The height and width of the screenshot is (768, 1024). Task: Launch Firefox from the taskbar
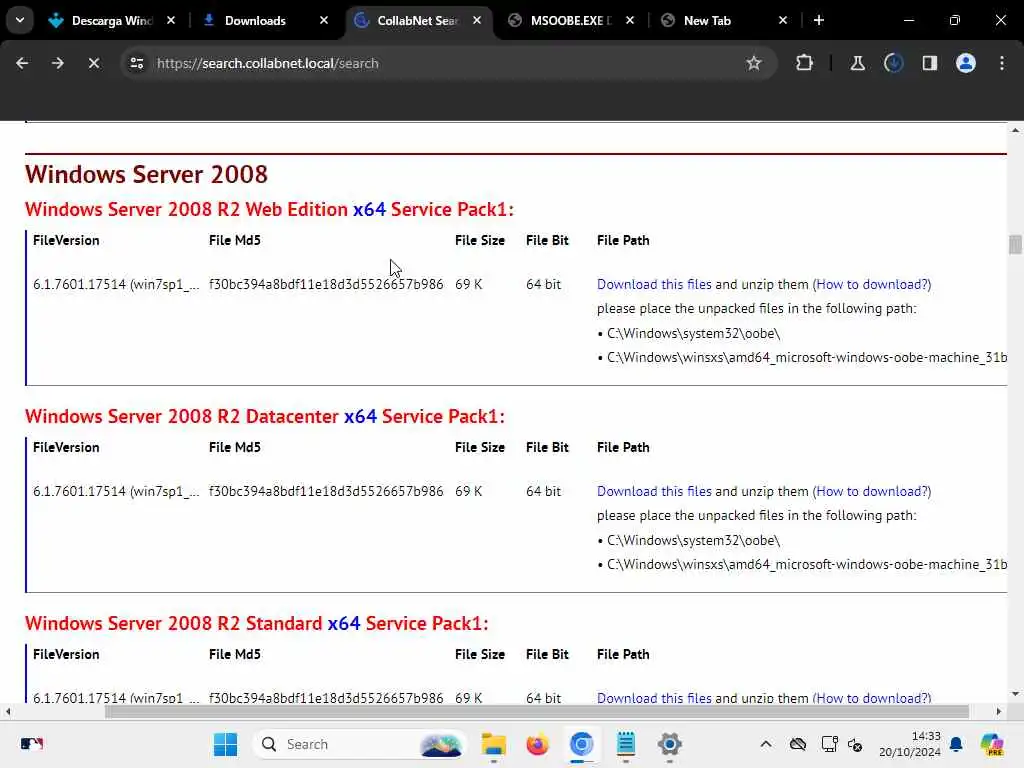537,744
